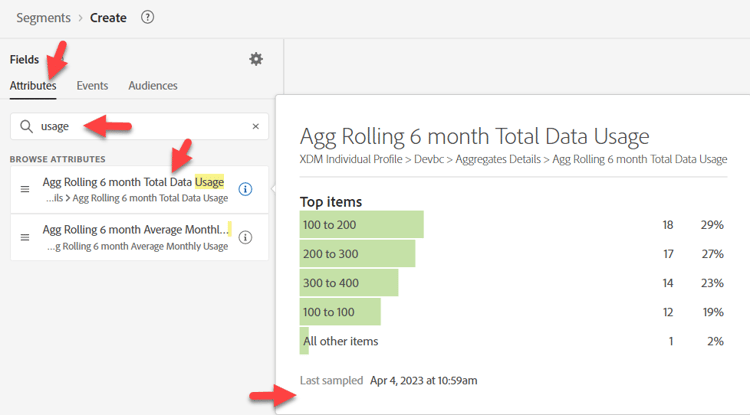Image resolution: width=750 pixels, height=415 pixels.
Task: Click the count 12
Action: coord(668,312)
